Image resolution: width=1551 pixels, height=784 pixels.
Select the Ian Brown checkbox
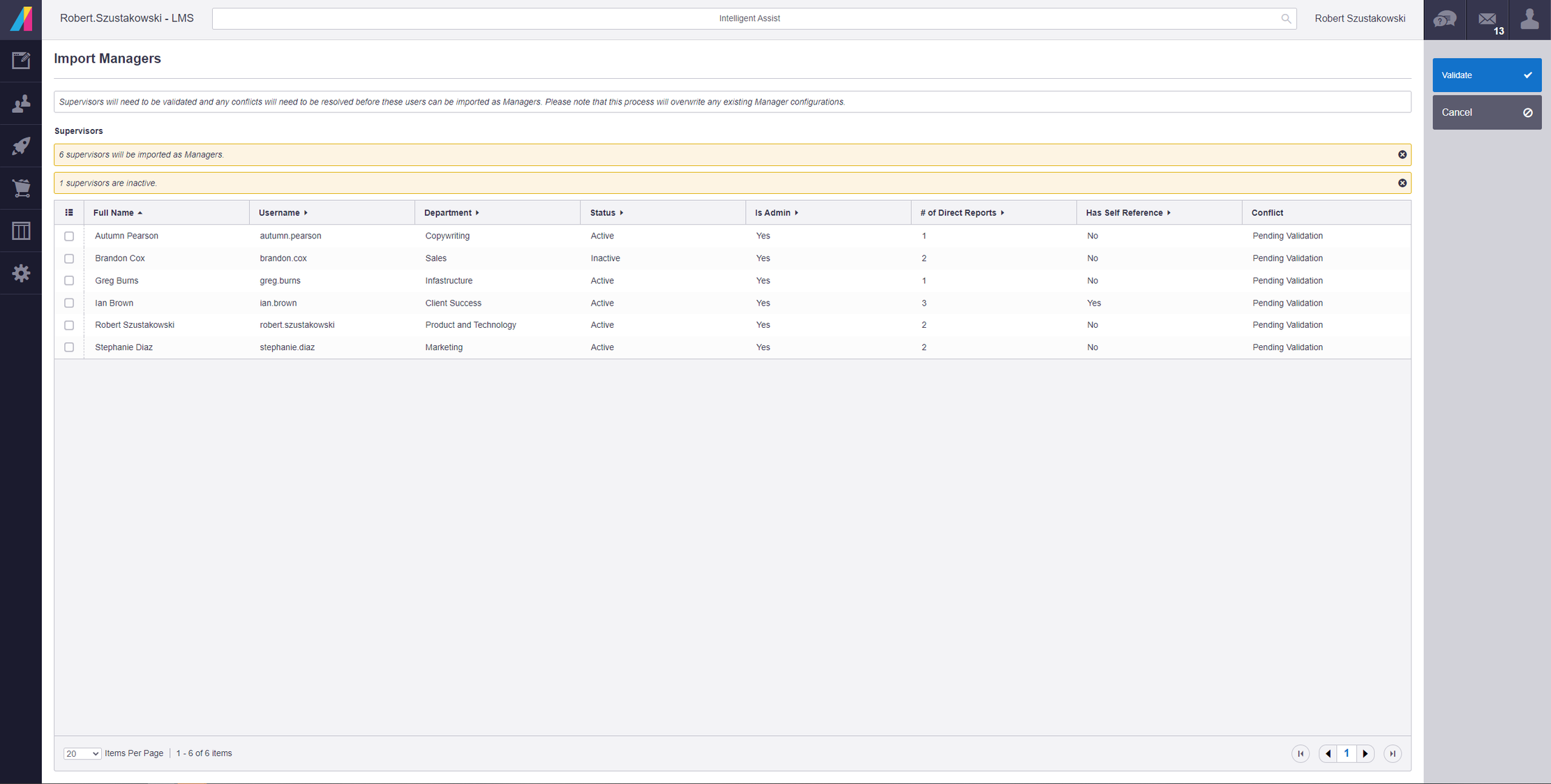pos(69,303)
